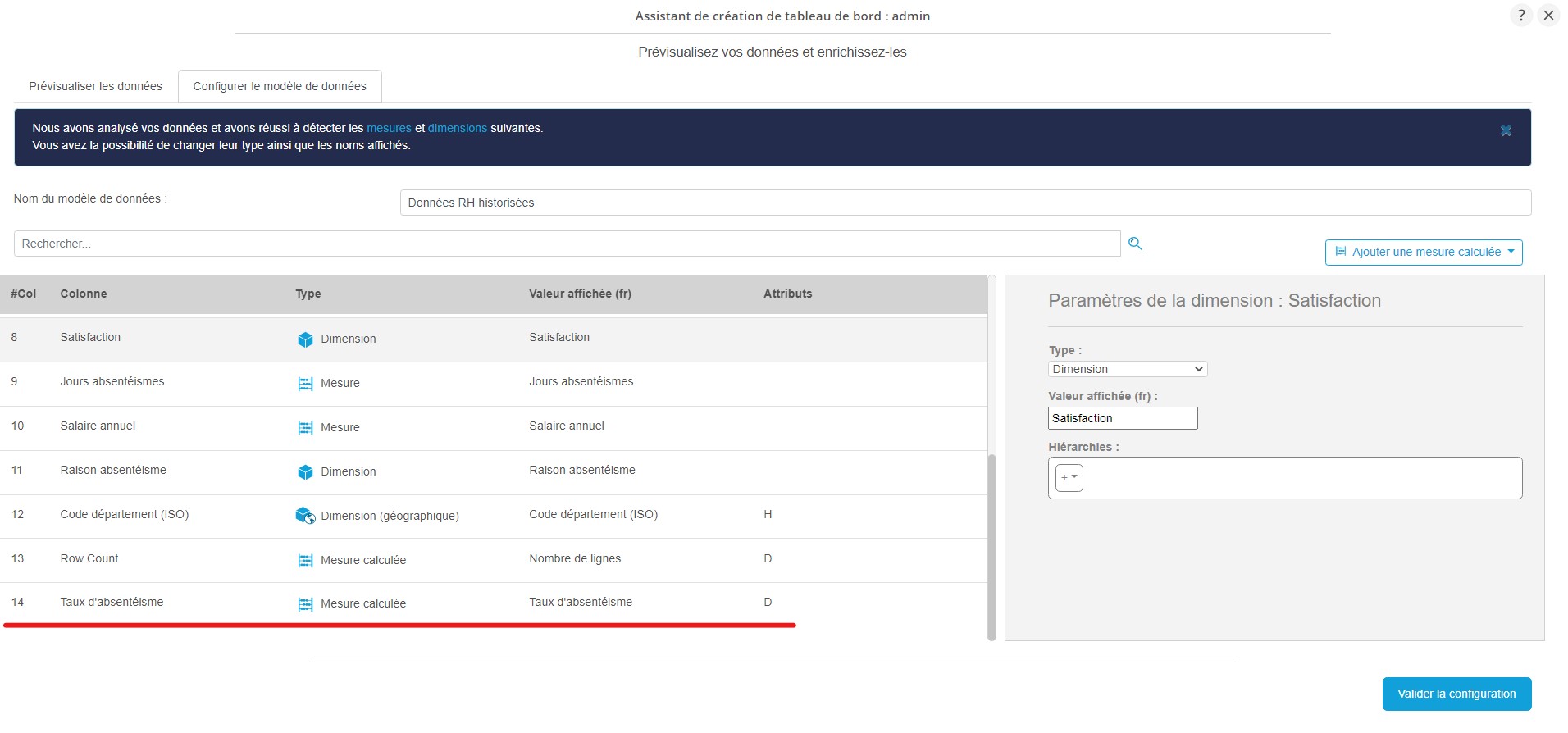Image resolution: width=1568 pixels, height=733 pixels.
Task: Dismiss the blue information banner
Action: [x=1506, y=131]
